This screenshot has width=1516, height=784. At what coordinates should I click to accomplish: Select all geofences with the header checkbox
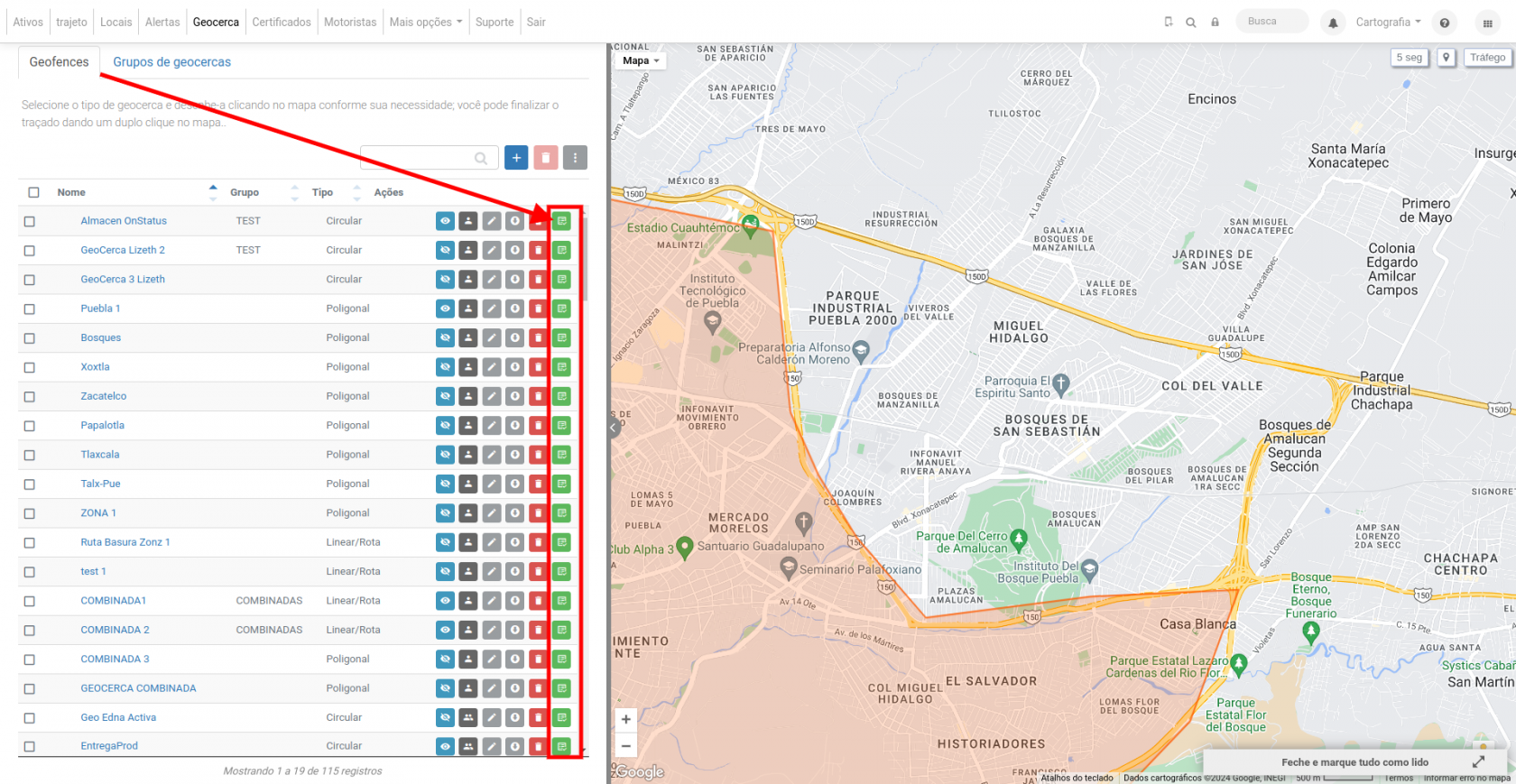(x=33, y=192)
